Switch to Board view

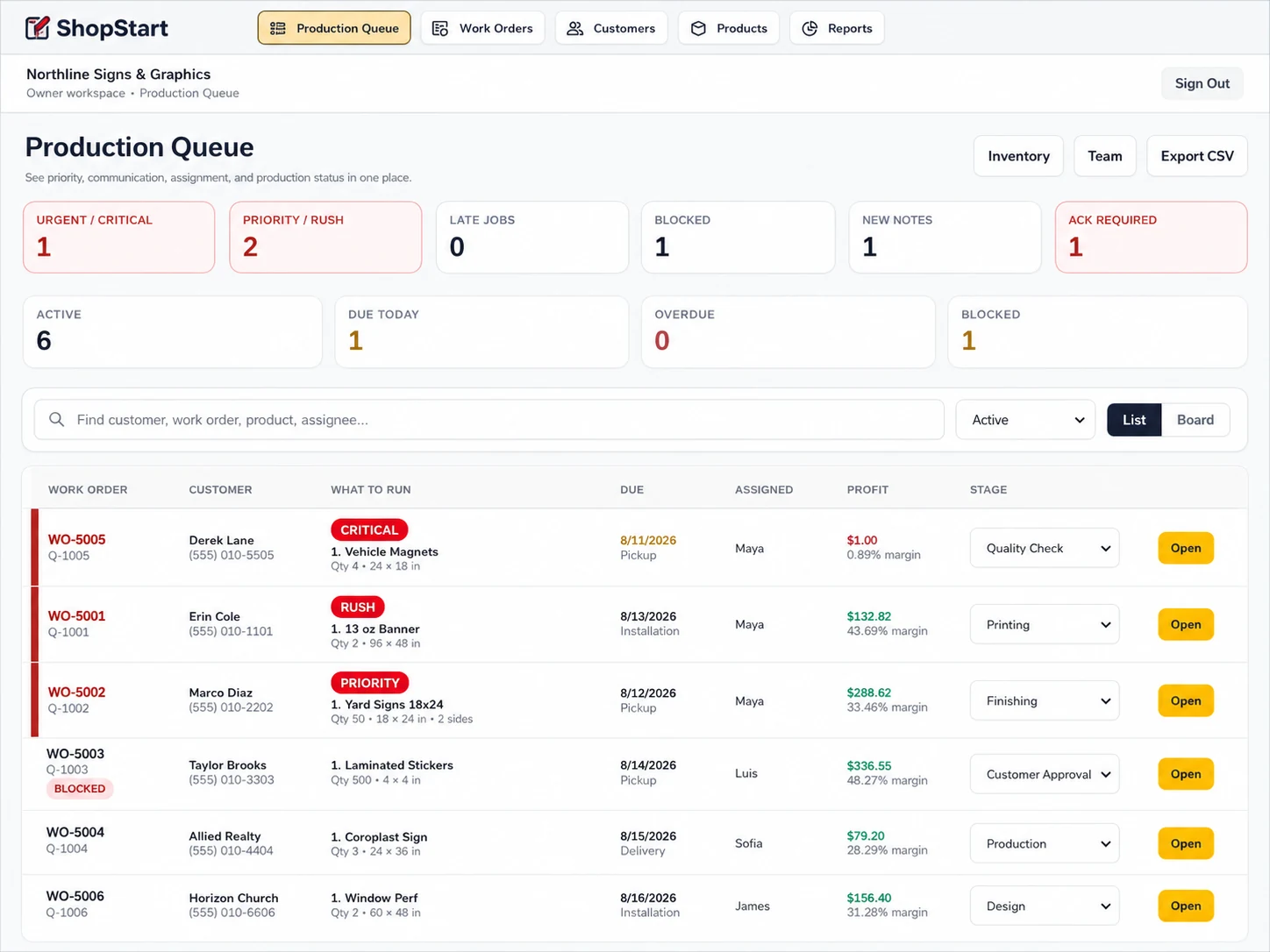pyautogui.click(x=1195, y=420)
